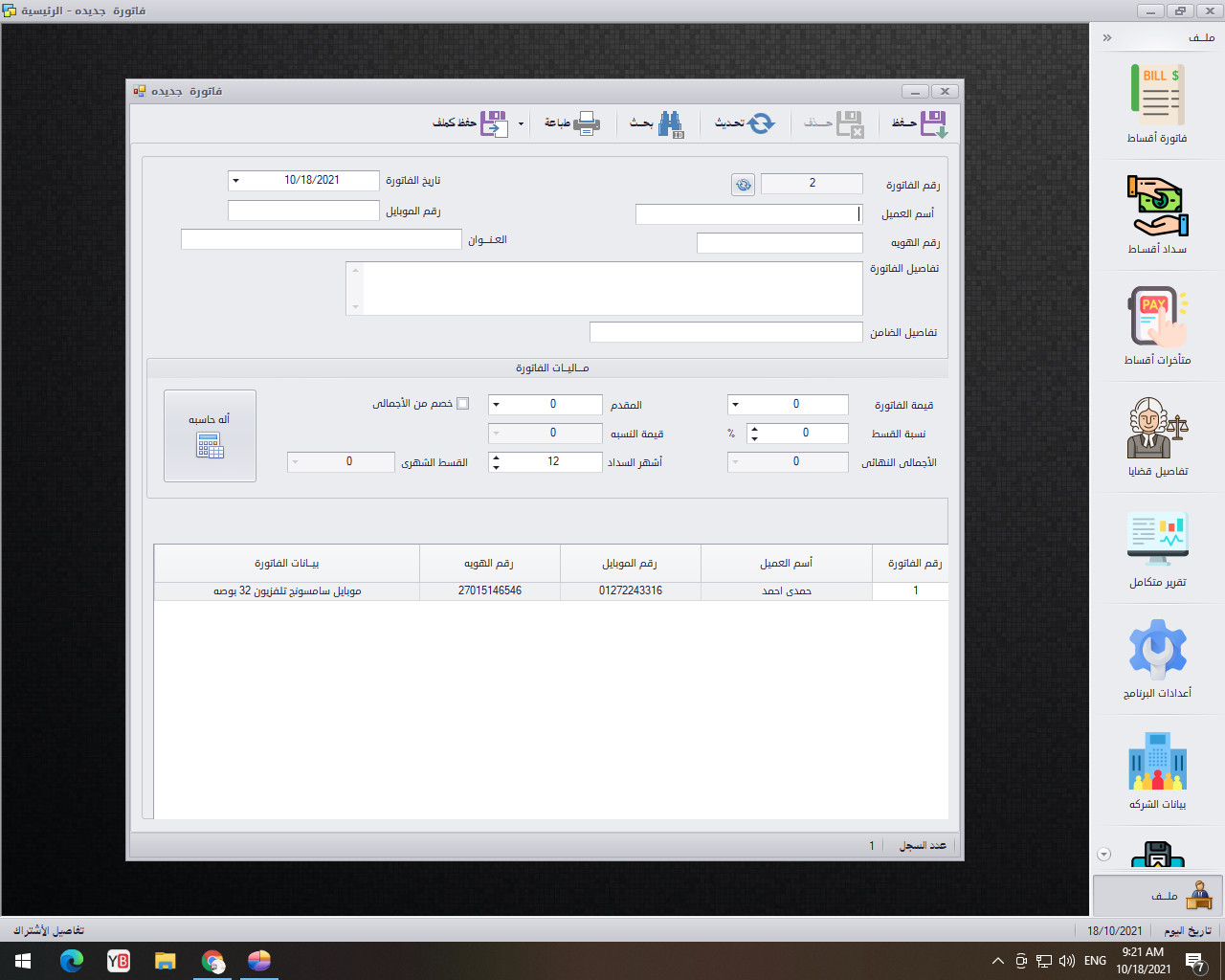Click the volume icon in system tray
This screenshot has width=1225, height=980.
[x=1067, y=961]
